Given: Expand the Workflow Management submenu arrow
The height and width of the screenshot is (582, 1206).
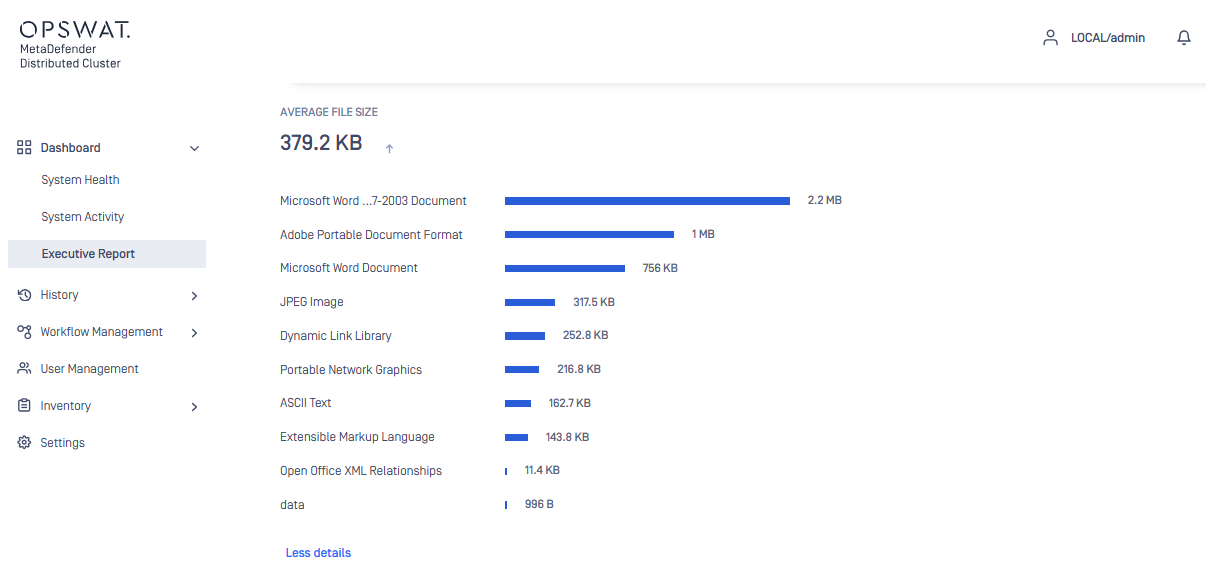Looking at the screenshot, I should pos(195,333).
